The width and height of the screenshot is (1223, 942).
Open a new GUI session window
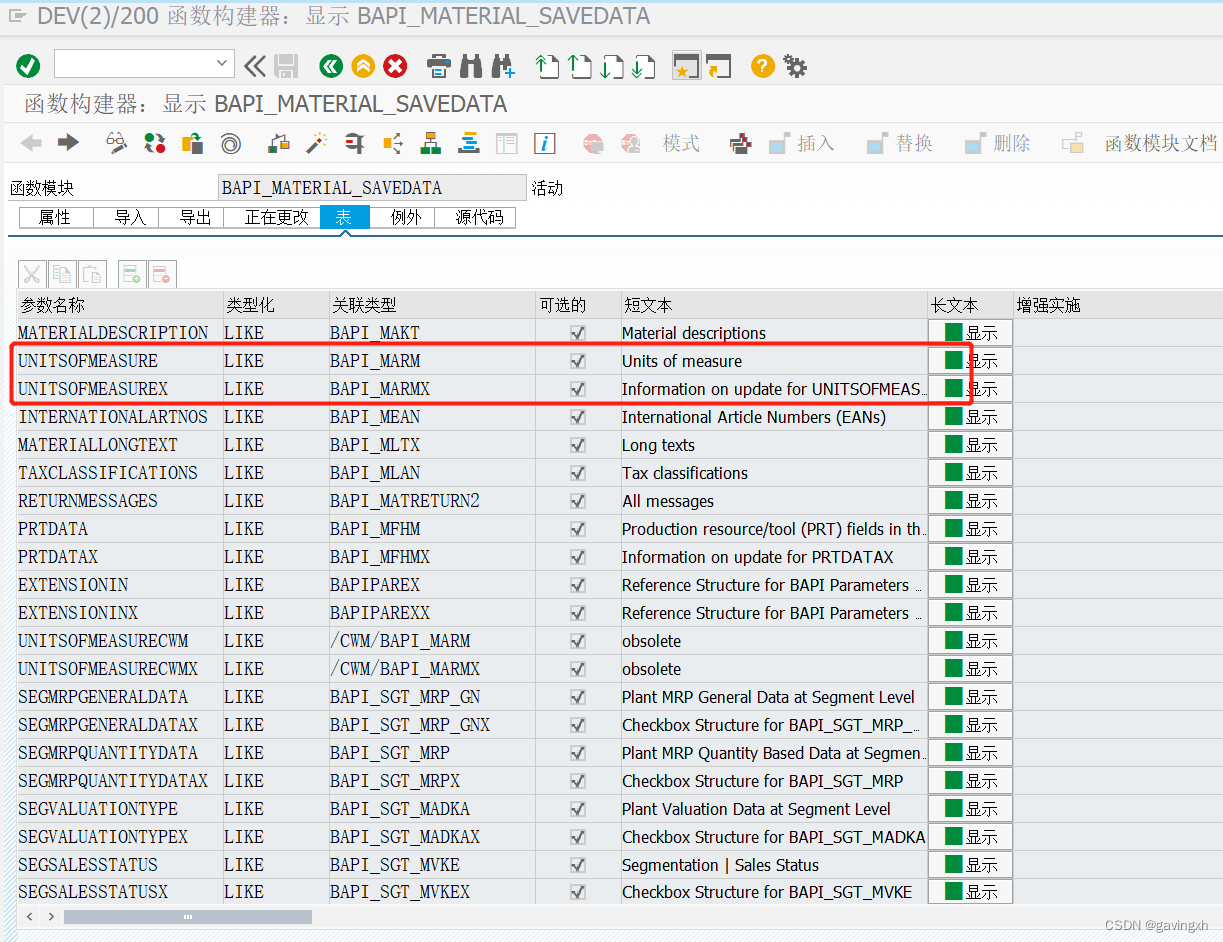[x=686, y=66]
